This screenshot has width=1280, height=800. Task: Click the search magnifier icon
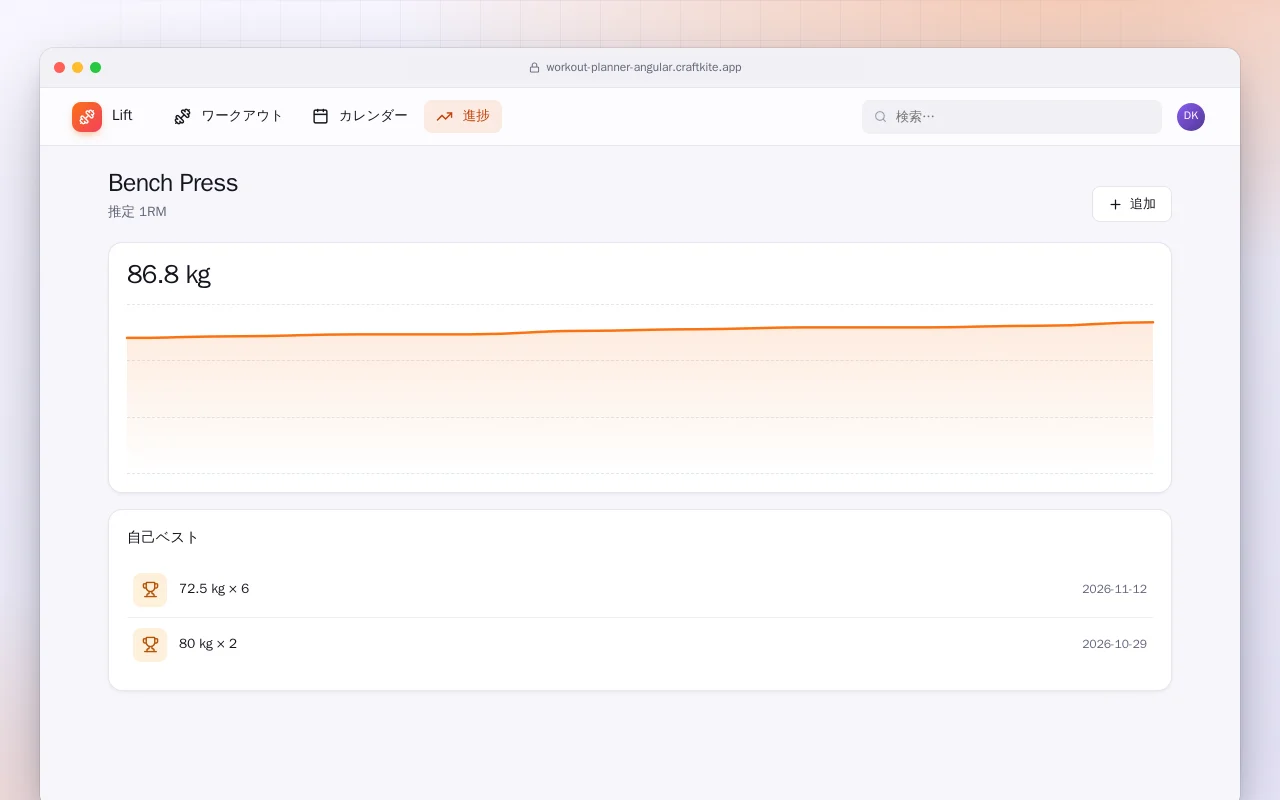881,117
